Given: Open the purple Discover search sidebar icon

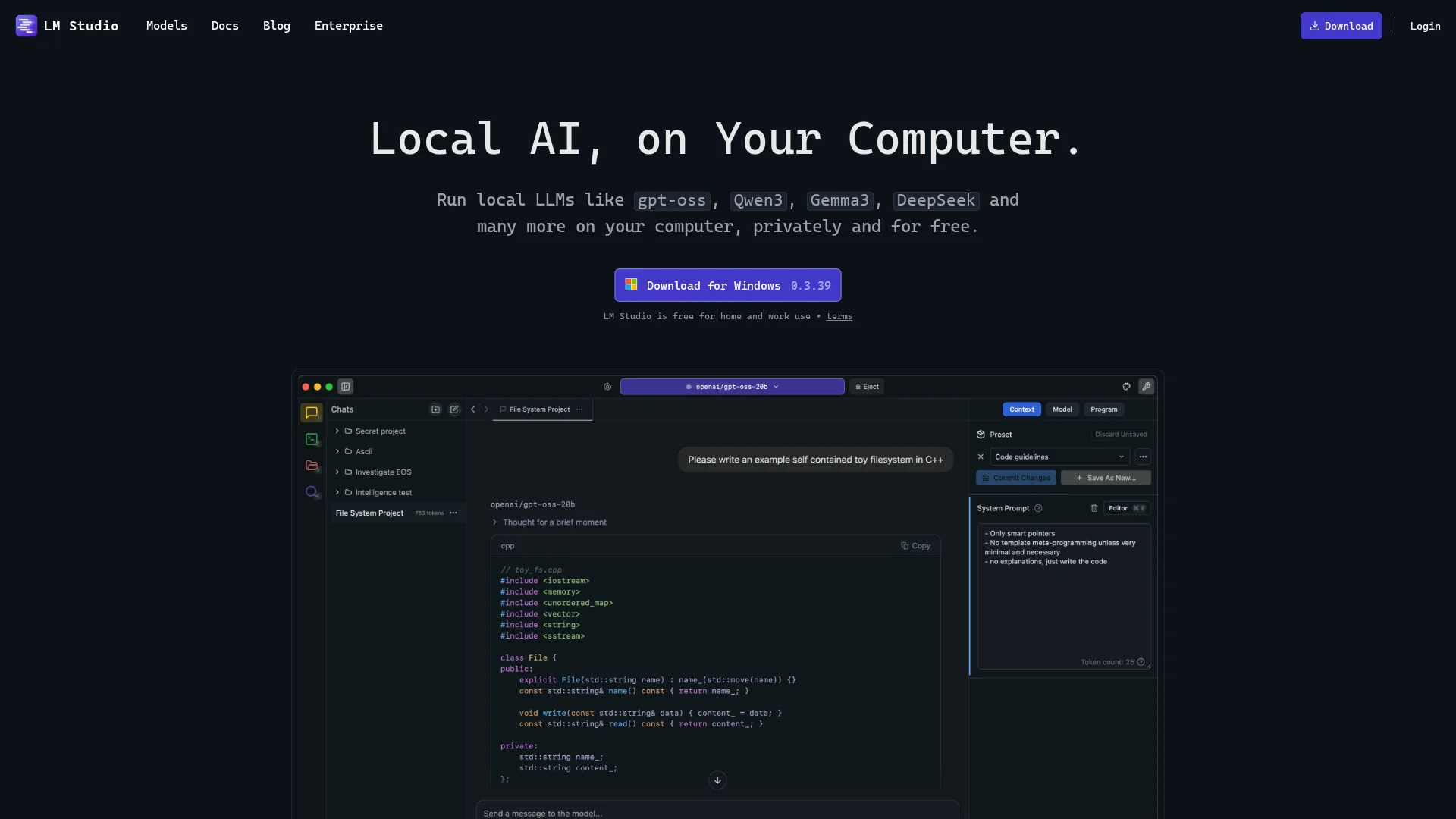Looking at the screenshot, I should [x=312, y=492].
